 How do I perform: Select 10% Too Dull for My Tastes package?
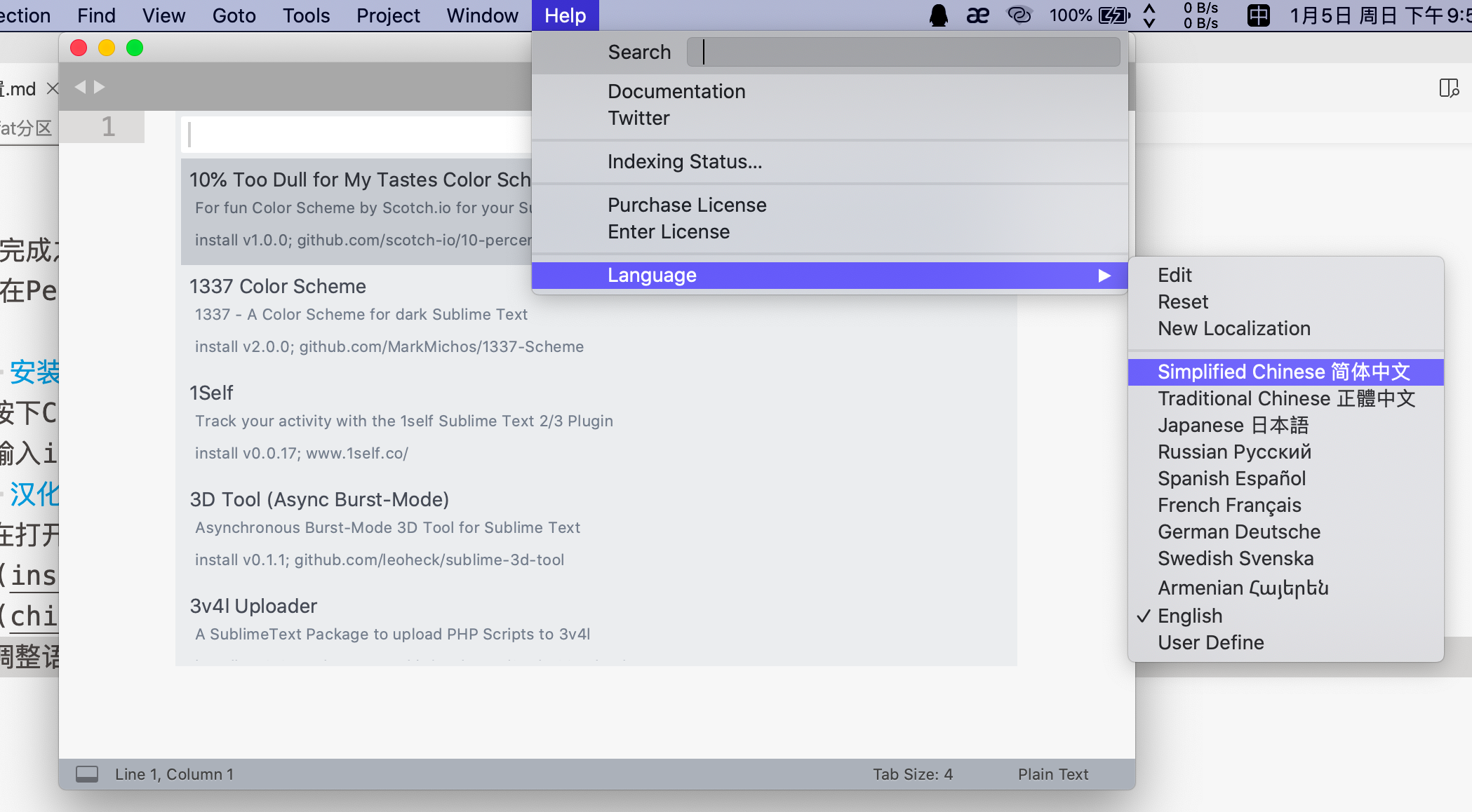(356, 211)
